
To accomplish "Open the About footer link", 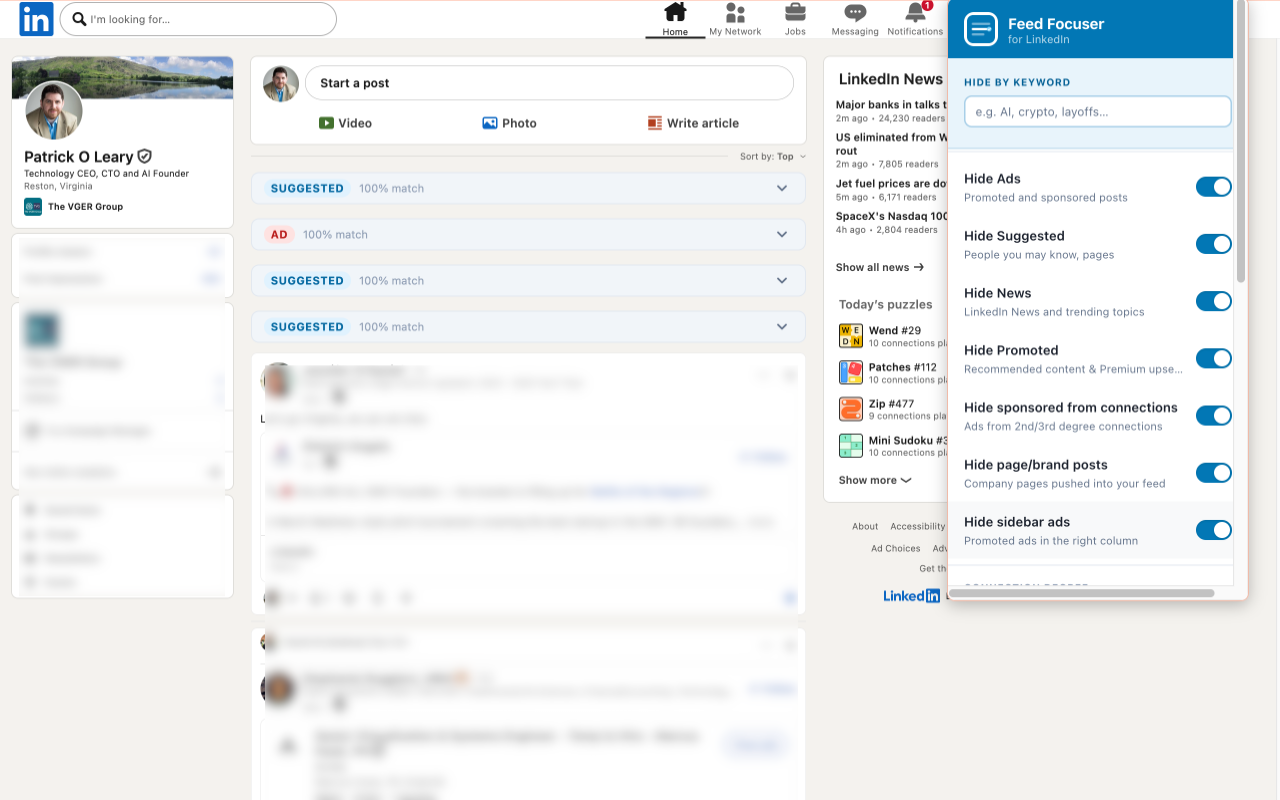I will tap(865, 526).
